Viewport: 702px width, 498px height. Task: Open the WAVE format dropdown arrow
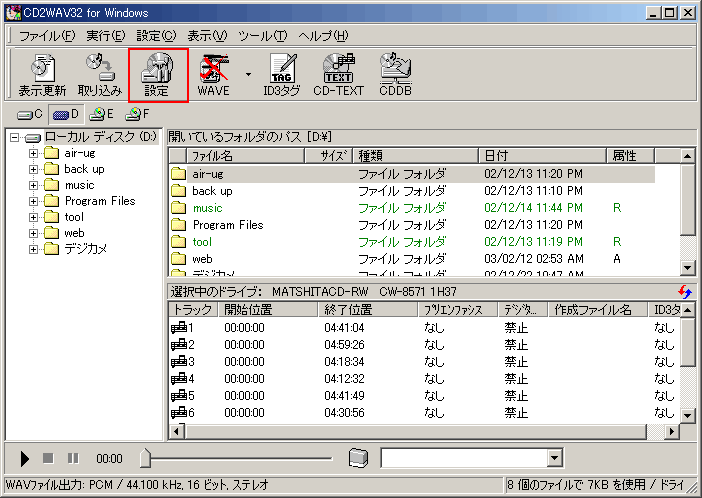(x=247, y=74)
